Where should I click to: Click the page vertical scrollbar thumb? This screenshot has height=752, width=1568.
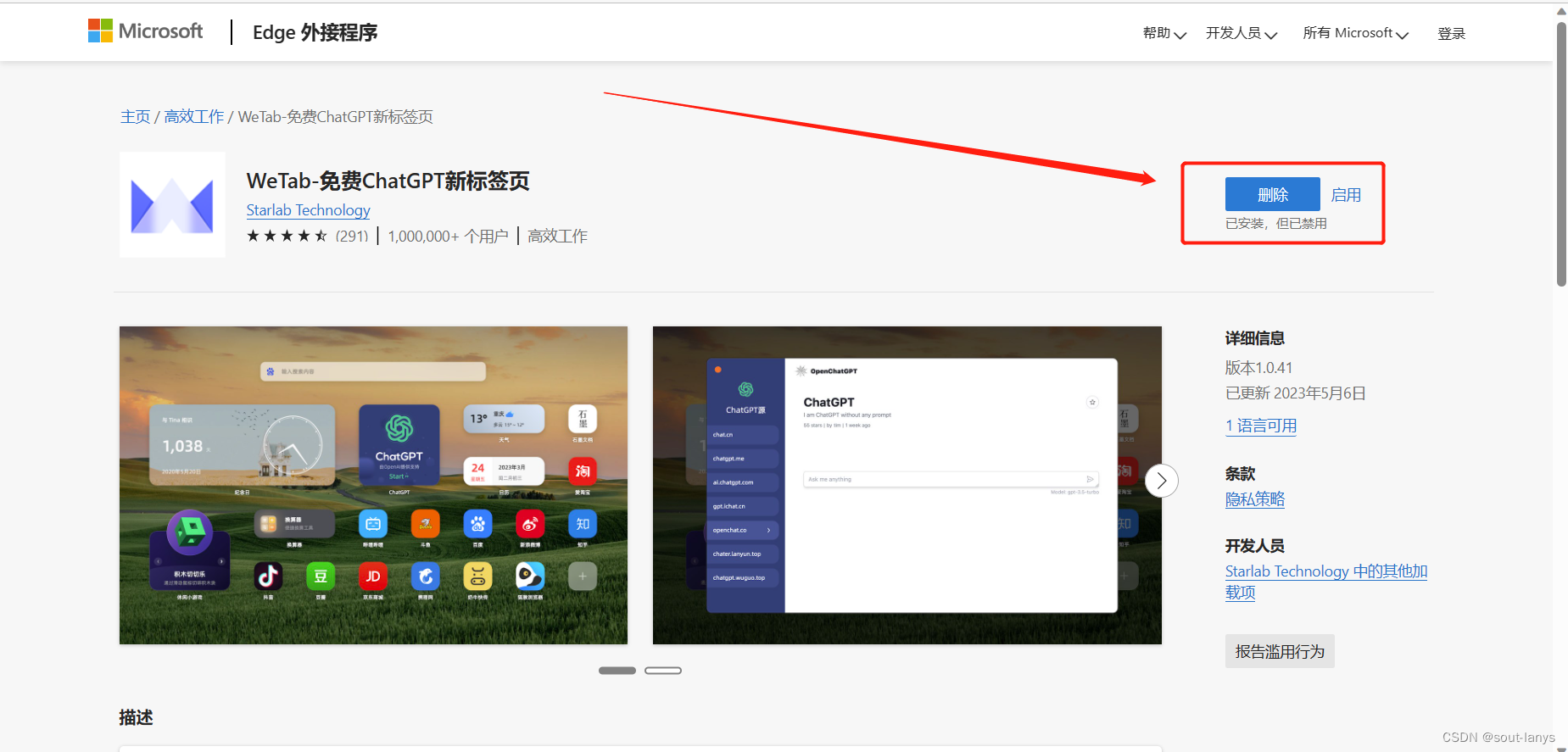[1561, 154]
